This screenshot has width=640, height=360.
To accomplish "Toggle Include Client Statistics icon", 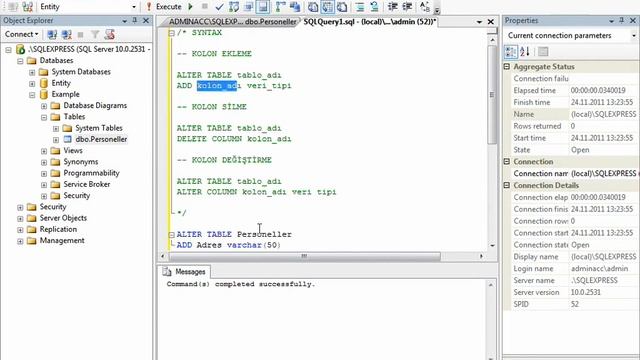I will tap(295, 7).
